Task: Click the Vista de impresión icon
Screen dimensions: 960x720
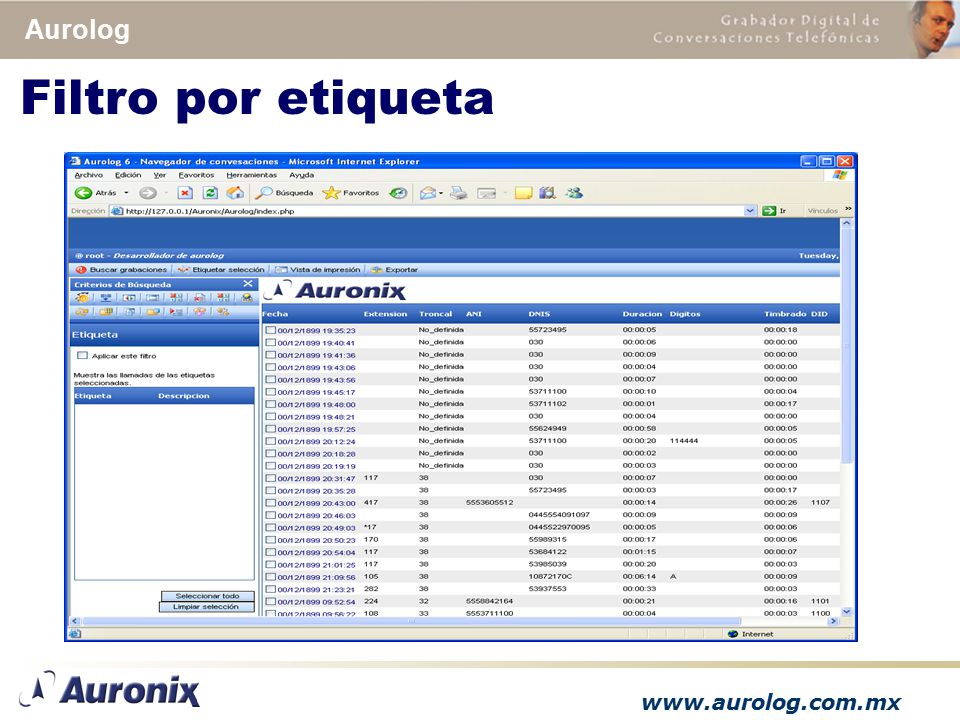Action: (281, 269)
